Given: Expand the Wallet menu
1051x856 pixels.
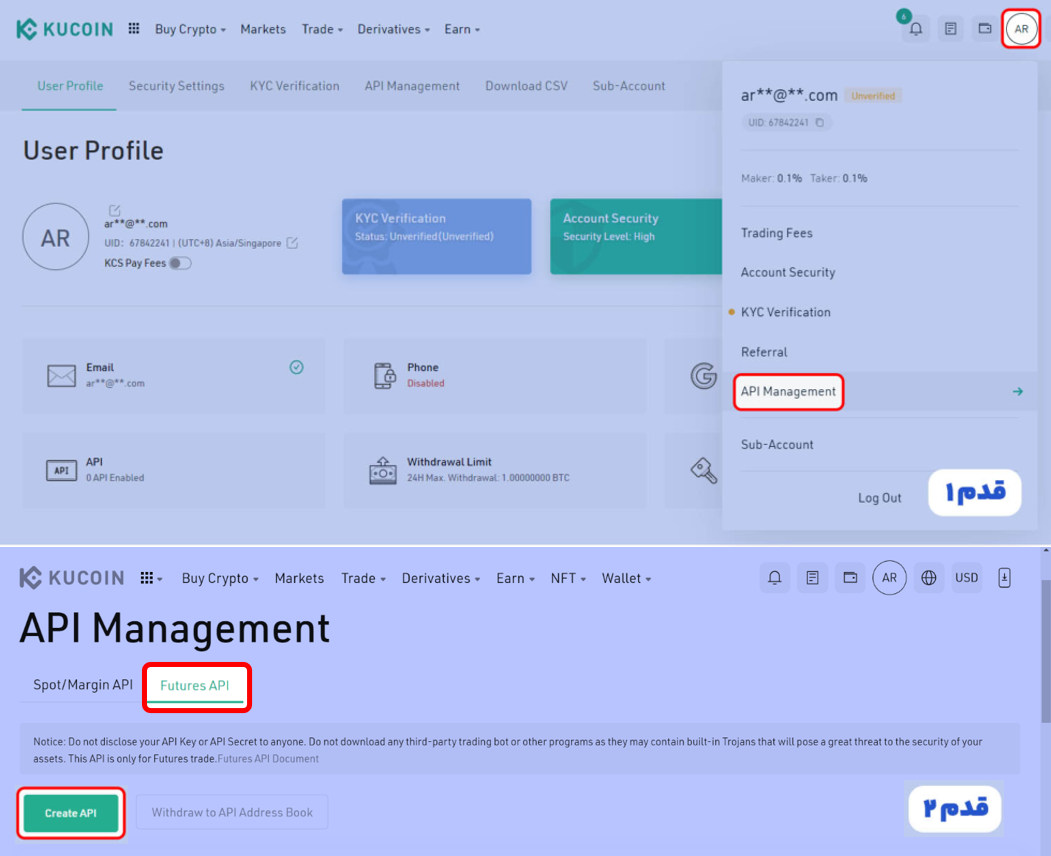Looking at the screenshot, I should [626, 578].
